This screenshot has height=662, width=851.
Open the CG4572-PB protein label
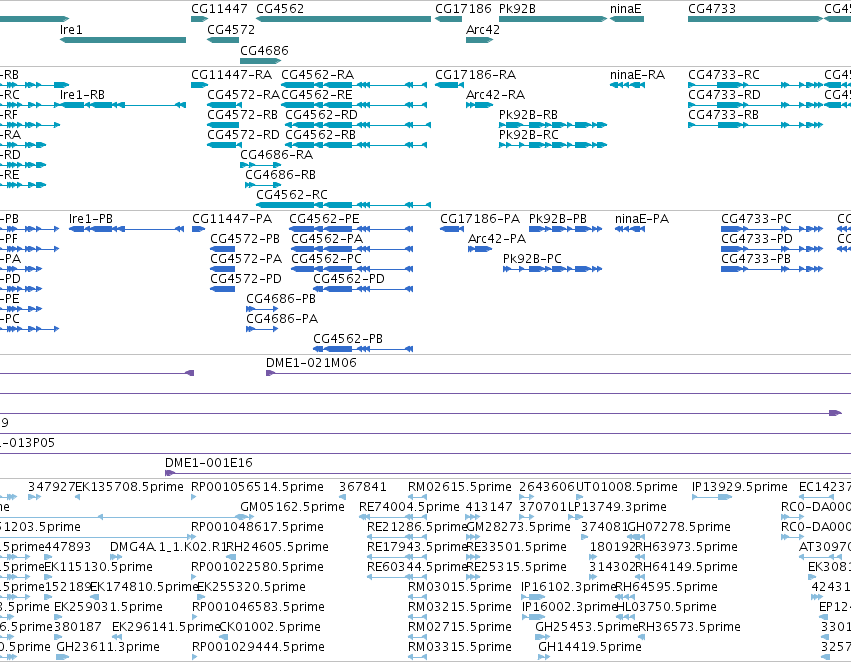tap(245, 239)
